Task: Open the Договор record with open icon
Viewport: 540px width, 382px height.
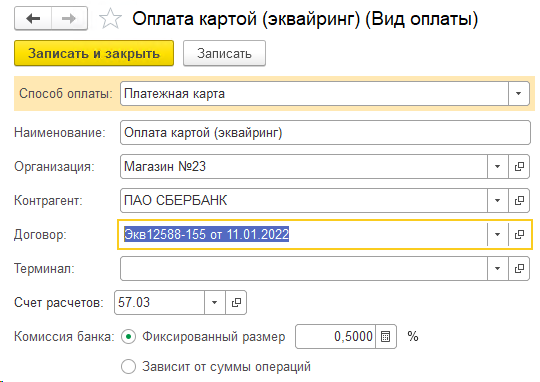Action: pos(519,235)
